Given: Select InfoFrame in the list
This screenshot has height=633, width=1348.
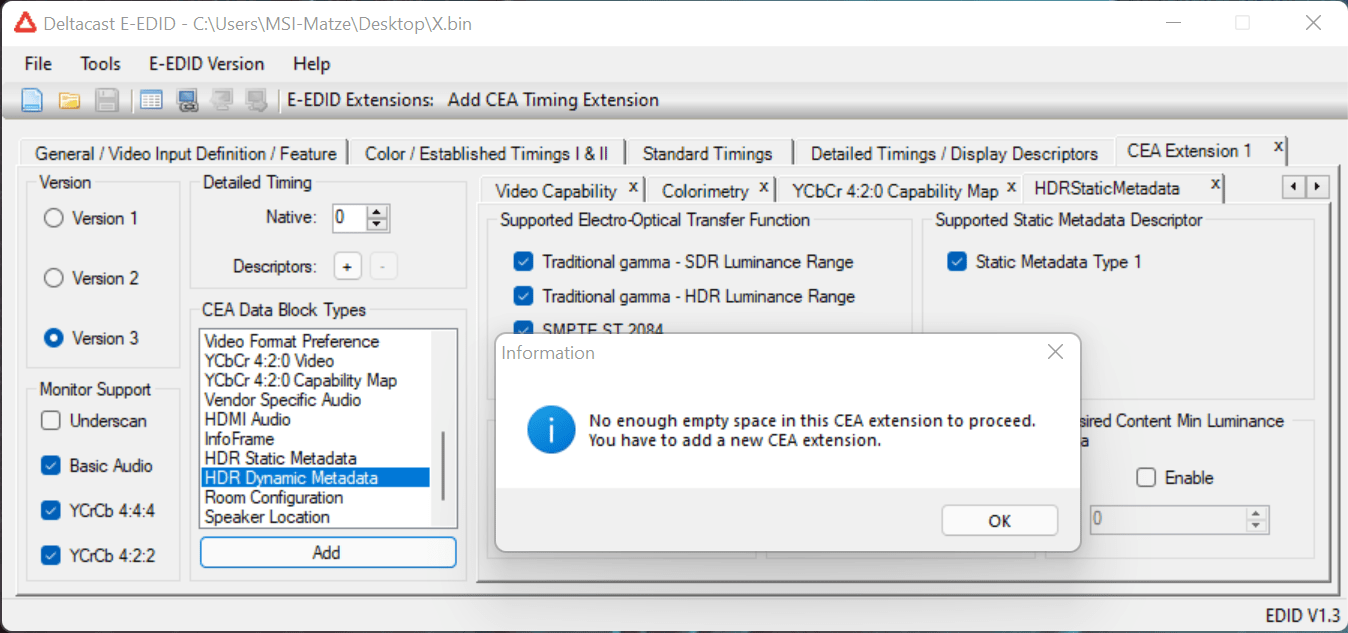Looking at the screenshot, I should [315, 439].
